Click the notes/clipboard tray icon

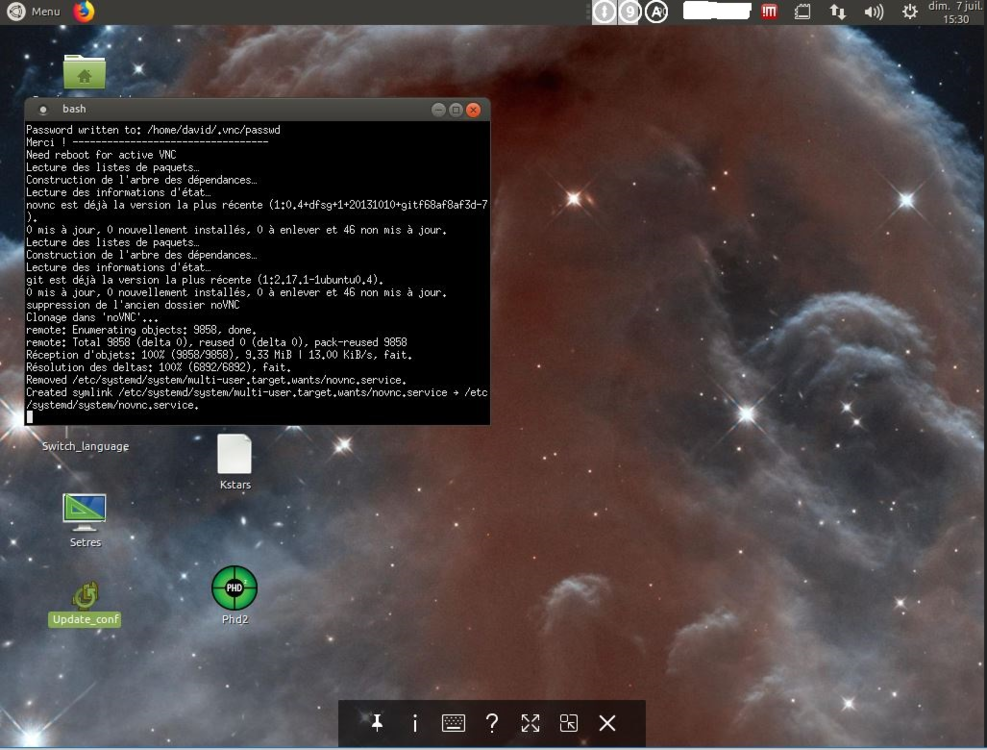coord(803,11)
